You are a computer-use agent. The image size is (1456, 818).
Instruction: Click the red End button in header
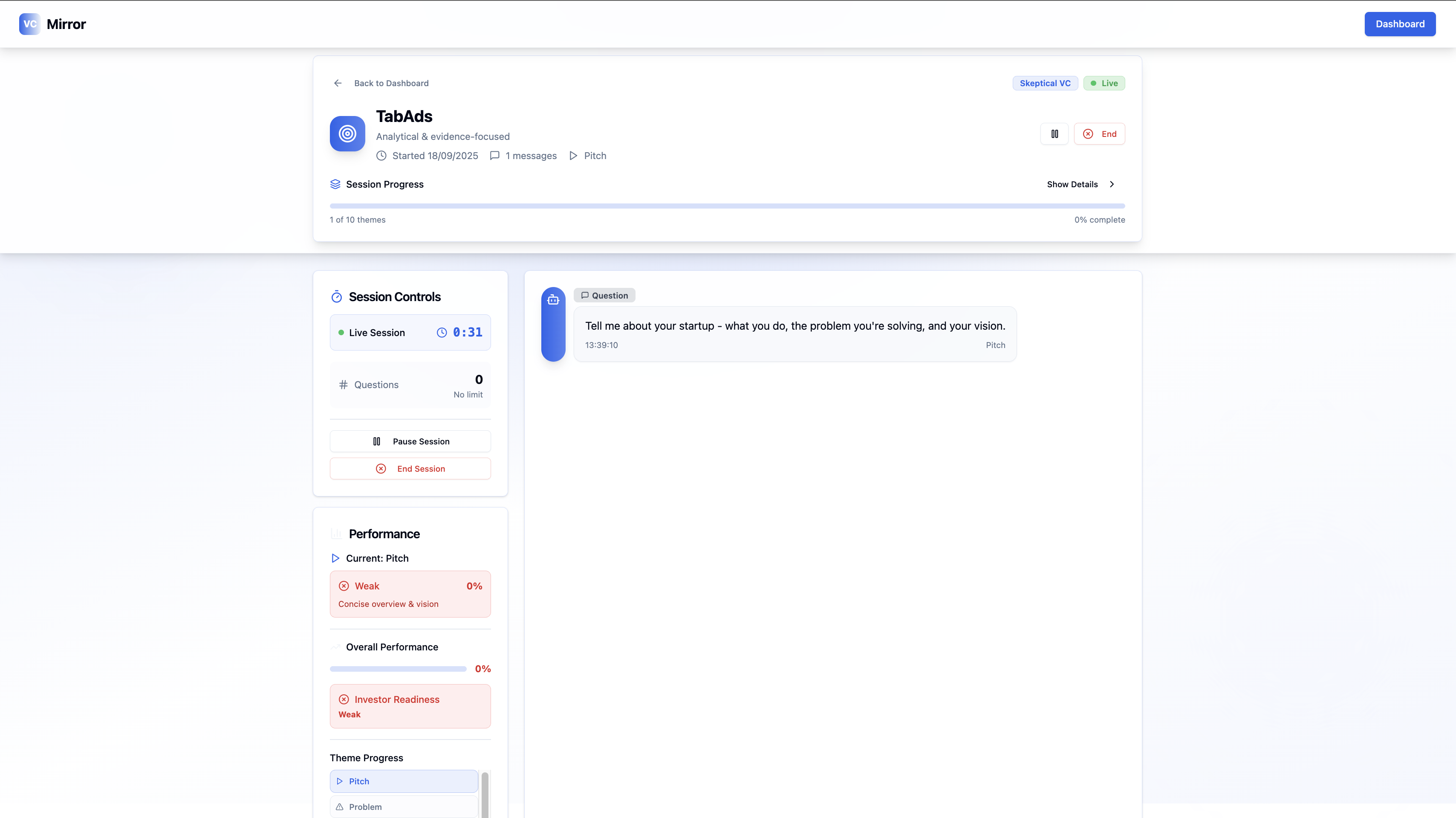1099,134
